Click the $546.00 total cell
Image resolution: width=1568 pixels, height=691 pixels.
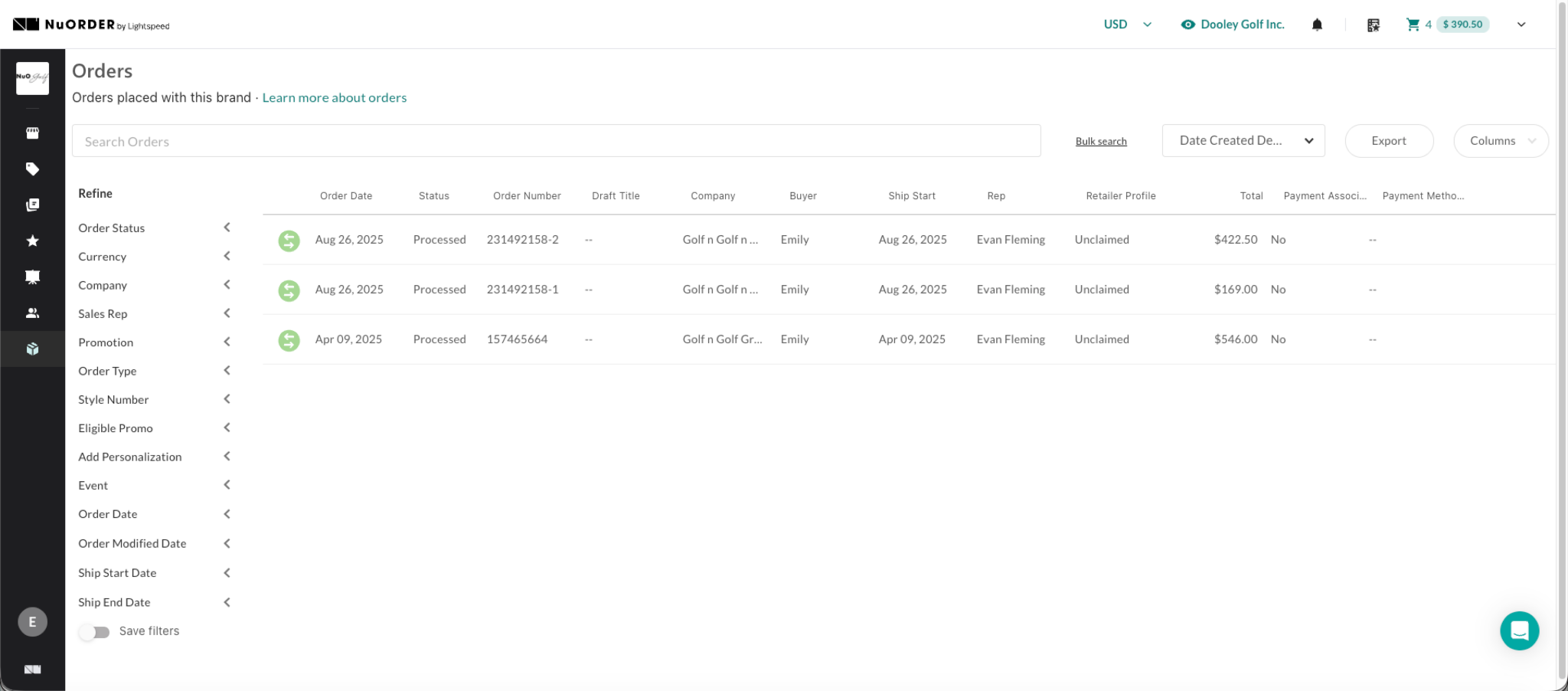[1236, 339]
